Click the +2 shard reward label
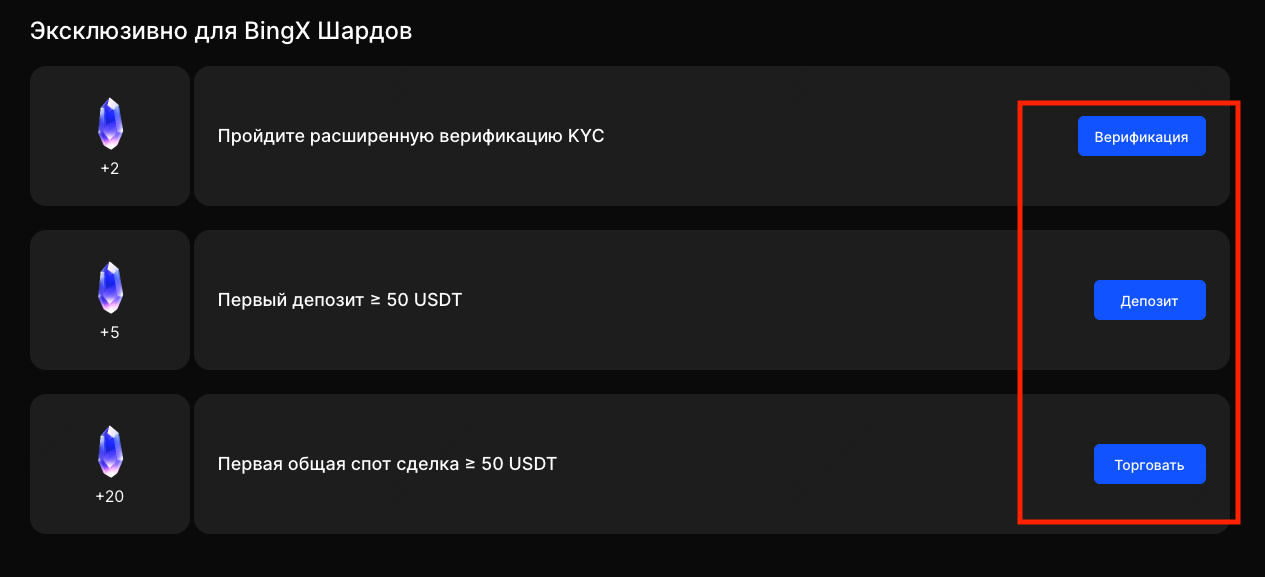1265x577 pixels. point(110,169)
